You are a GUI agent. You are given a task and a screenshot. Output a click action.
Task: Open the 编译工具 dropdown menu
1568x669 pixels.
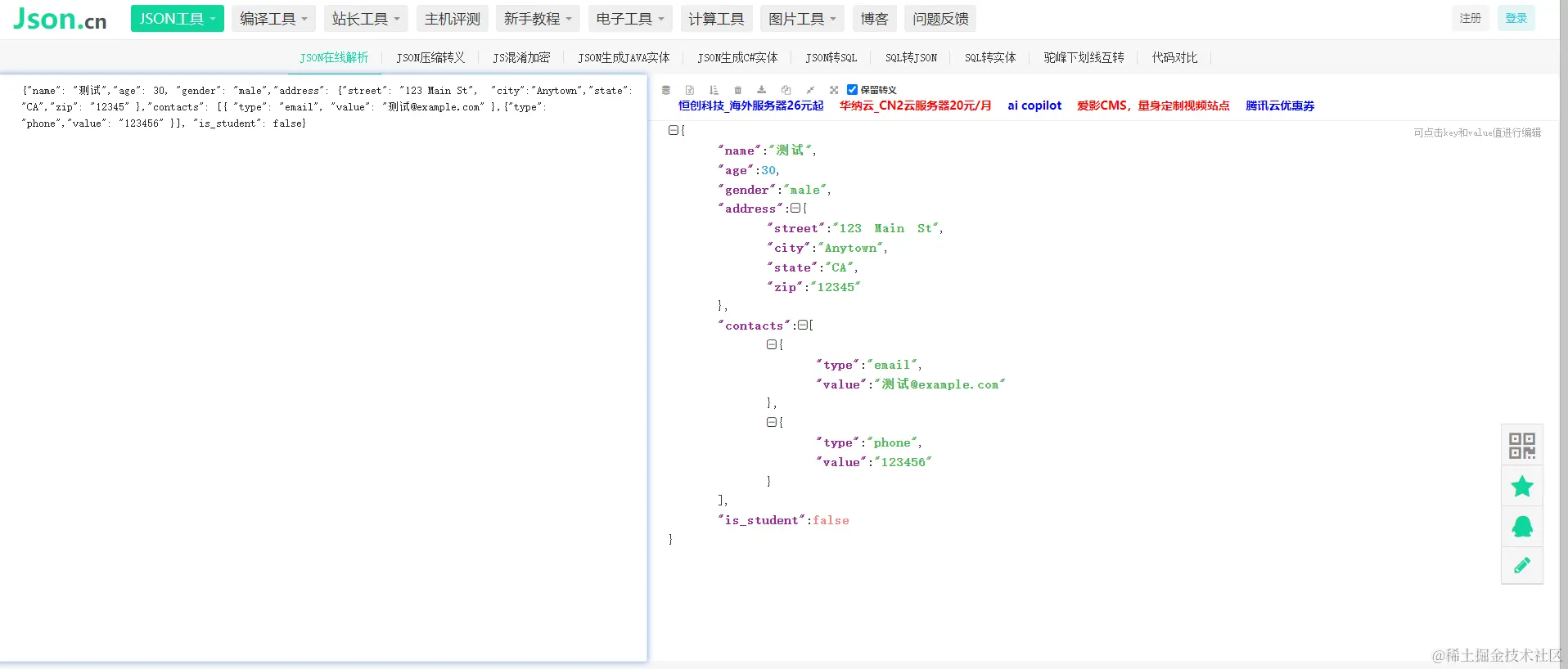(x=273, y=19)
